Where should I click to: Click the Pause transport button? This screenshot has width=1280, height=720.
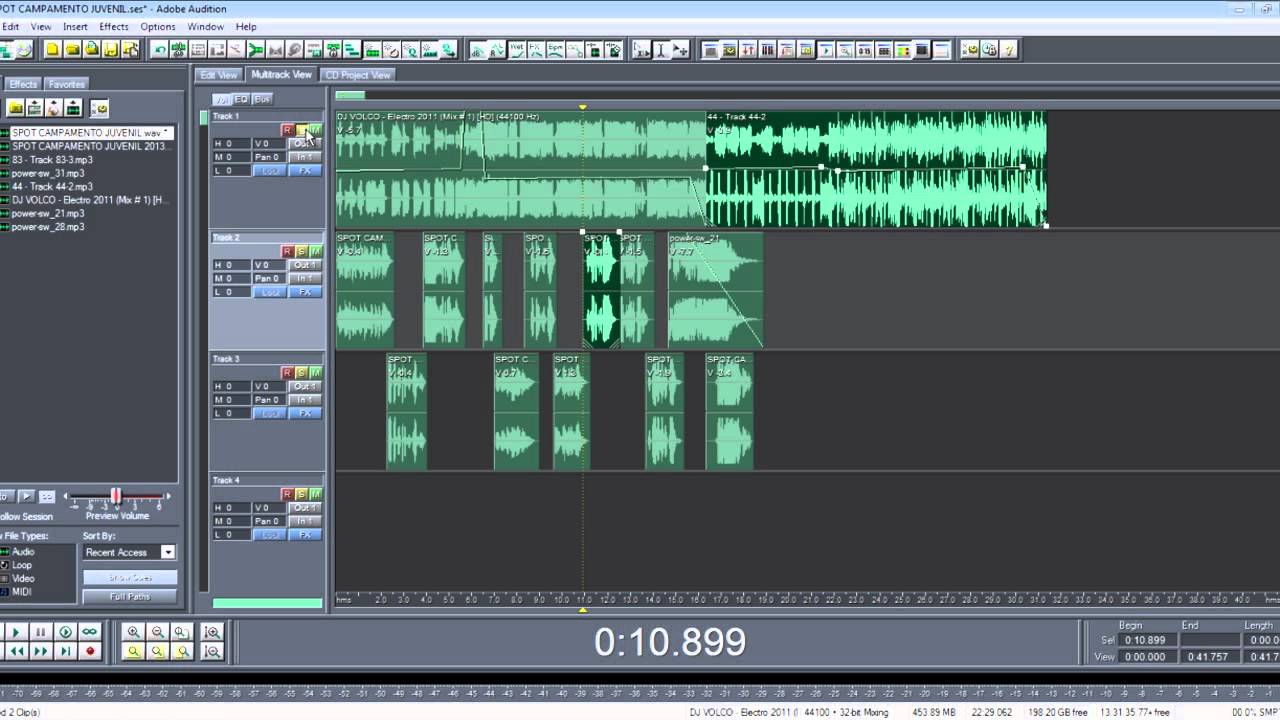click(x=40, y=632)
